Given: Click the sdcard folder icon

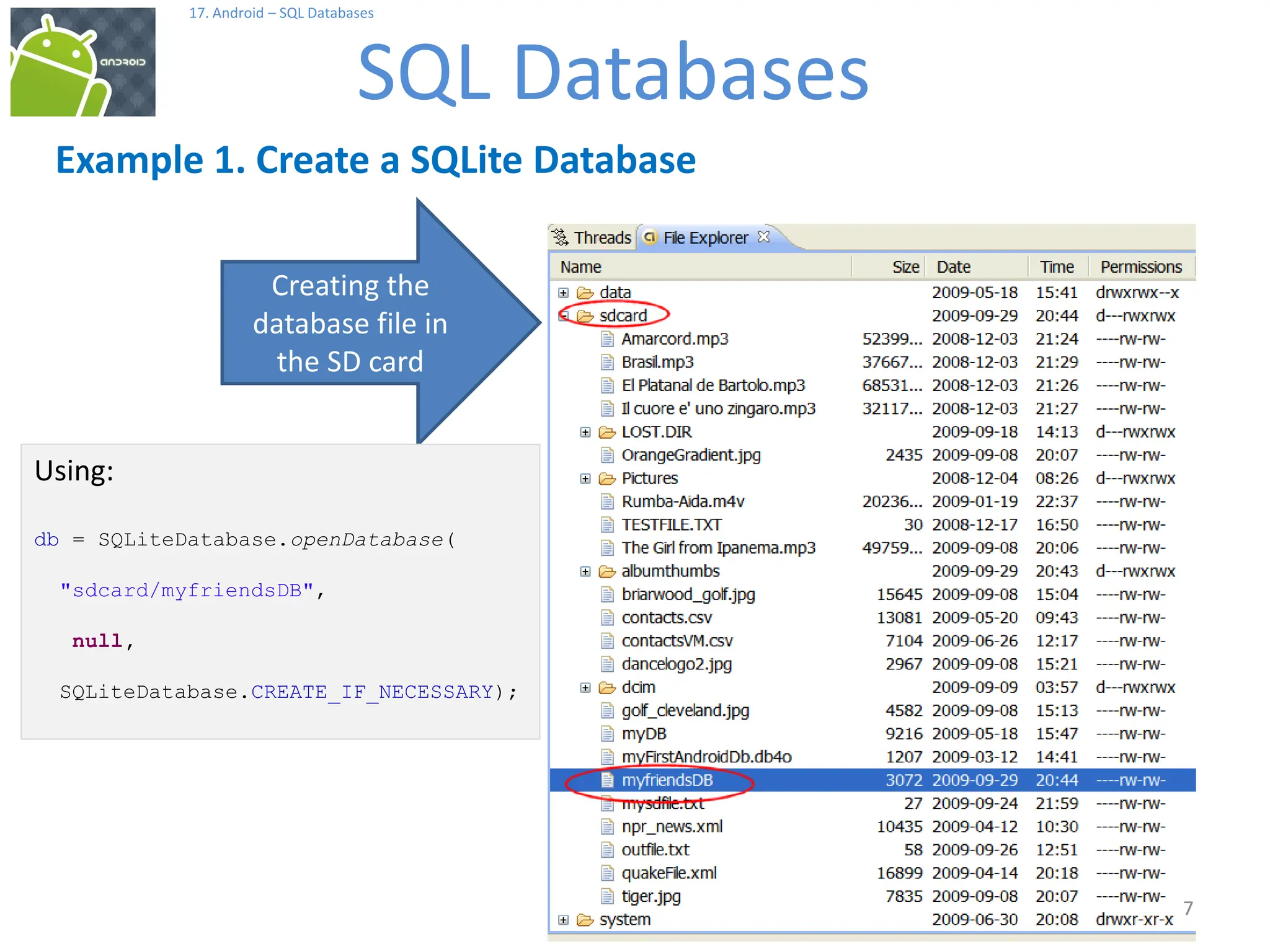Looking at the screenshot, I should pos(585,316).
